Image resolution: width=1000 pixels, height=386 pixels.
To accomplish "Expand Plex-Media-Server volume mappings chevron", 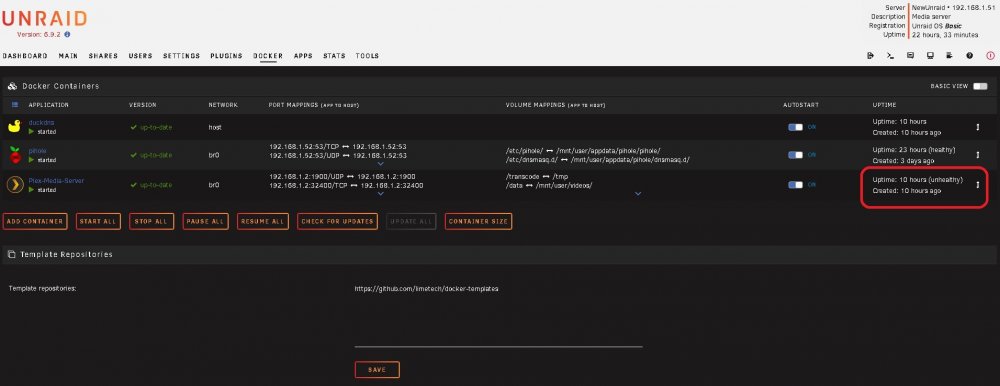I will (x=638, y=193).
